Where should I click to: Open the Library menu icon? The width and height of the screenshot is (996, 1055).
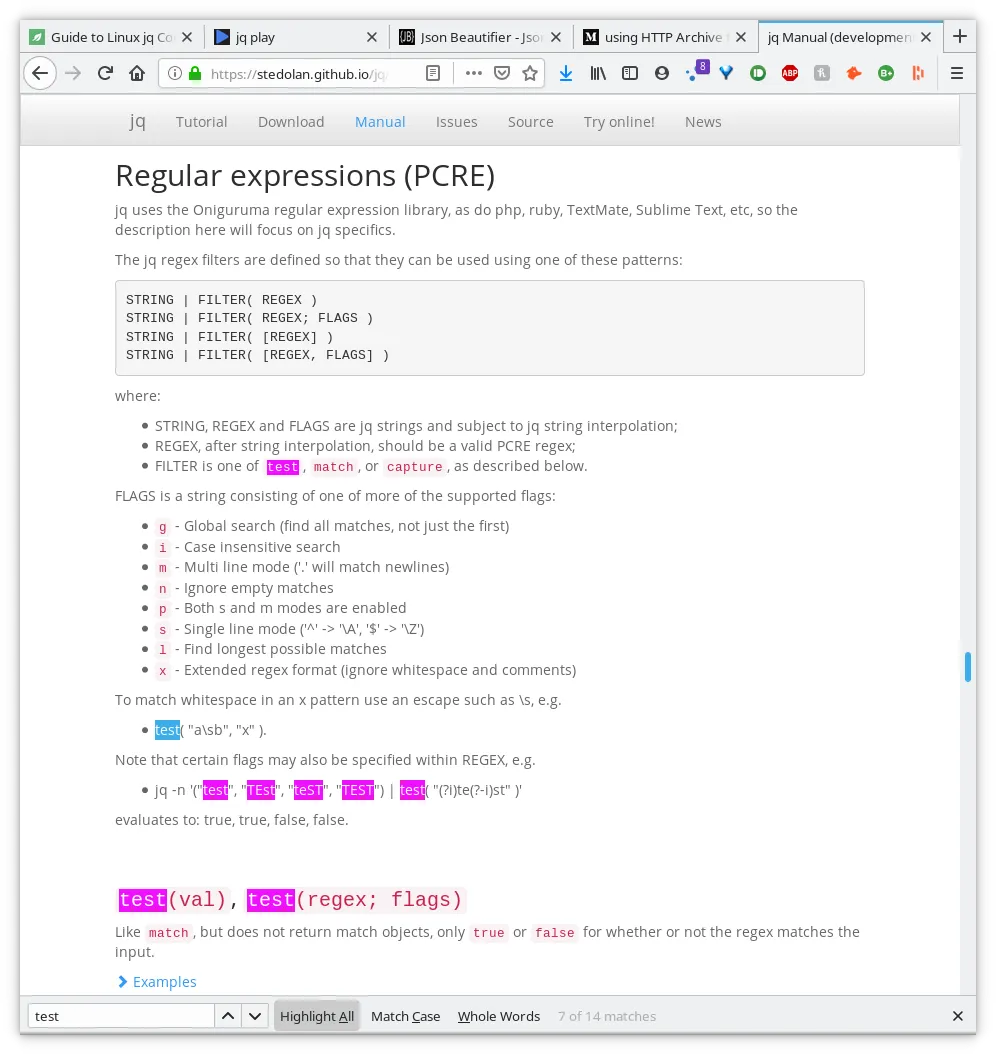coord(598,73)
